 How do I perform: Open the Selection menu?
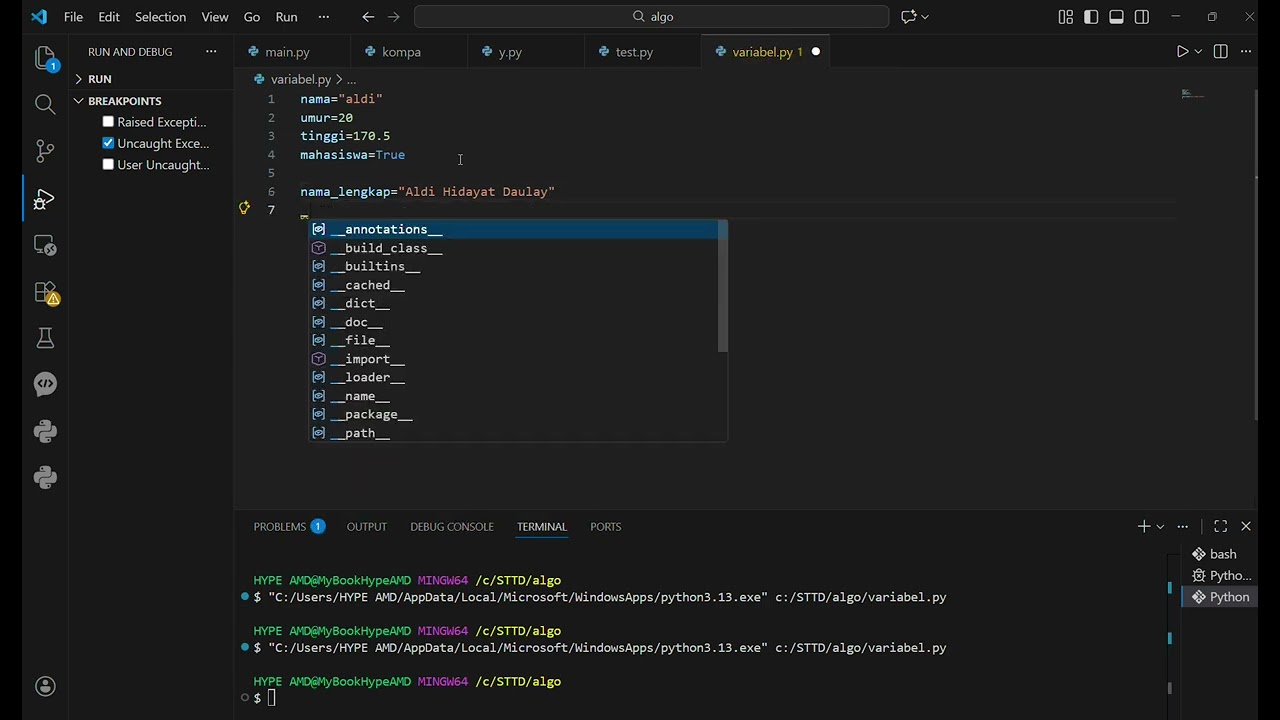point(160,17)
